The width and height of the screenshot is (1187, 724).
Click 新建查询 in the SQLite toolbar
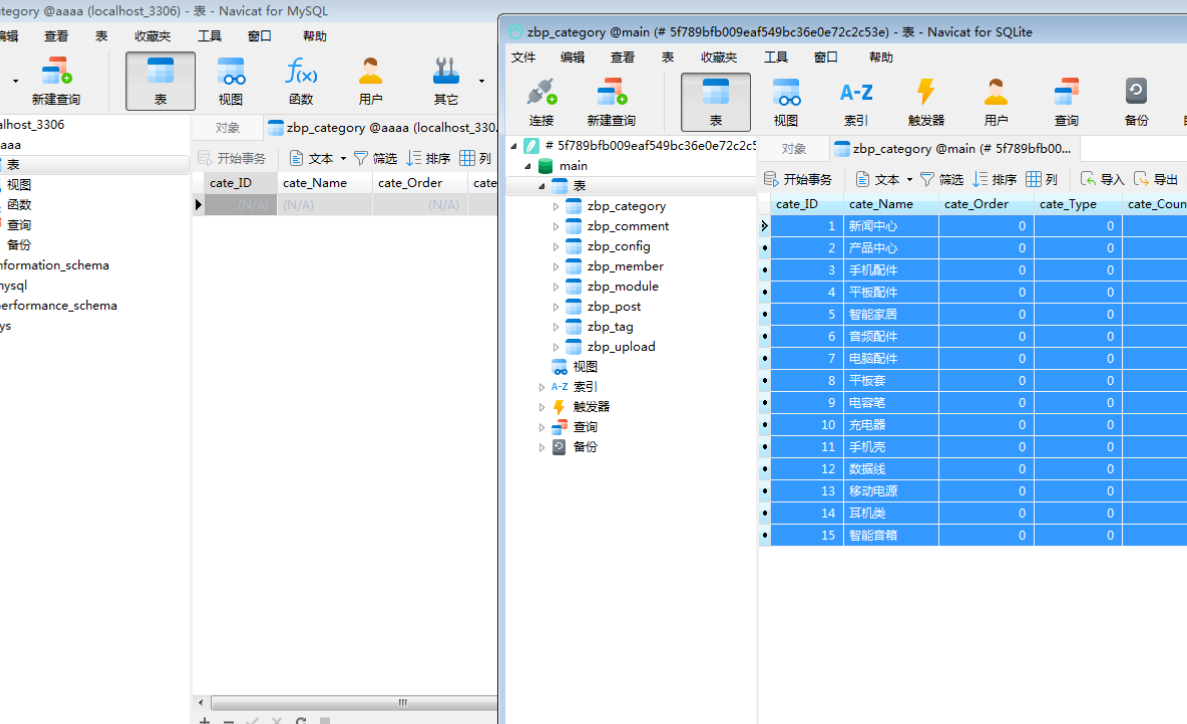611,101
